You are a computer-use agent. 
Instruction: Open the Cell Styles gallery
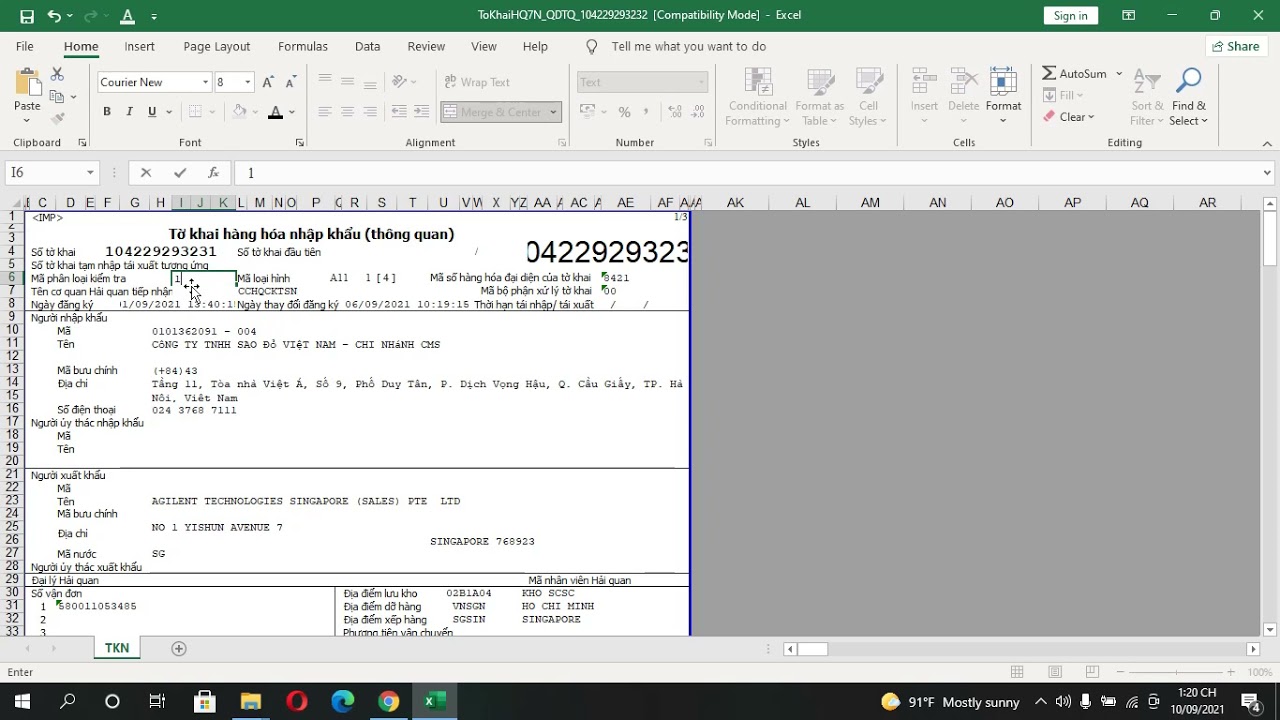[868, 97]
